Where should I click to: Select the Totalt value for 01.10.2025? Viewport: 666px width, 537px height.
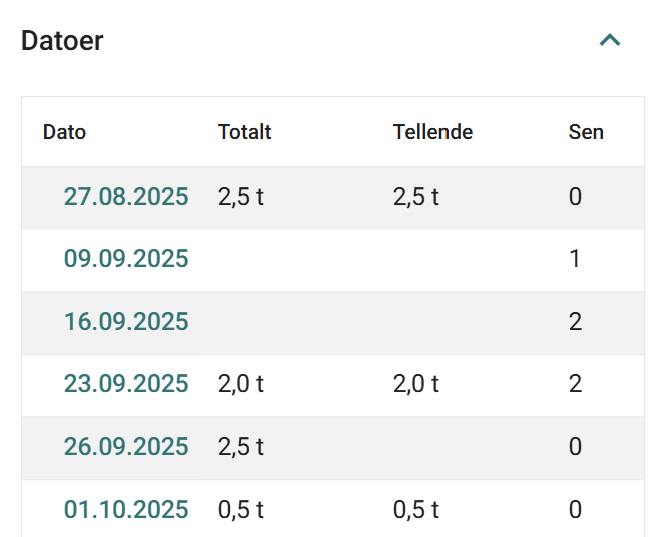pyautogui.click(x=241, y=510)
